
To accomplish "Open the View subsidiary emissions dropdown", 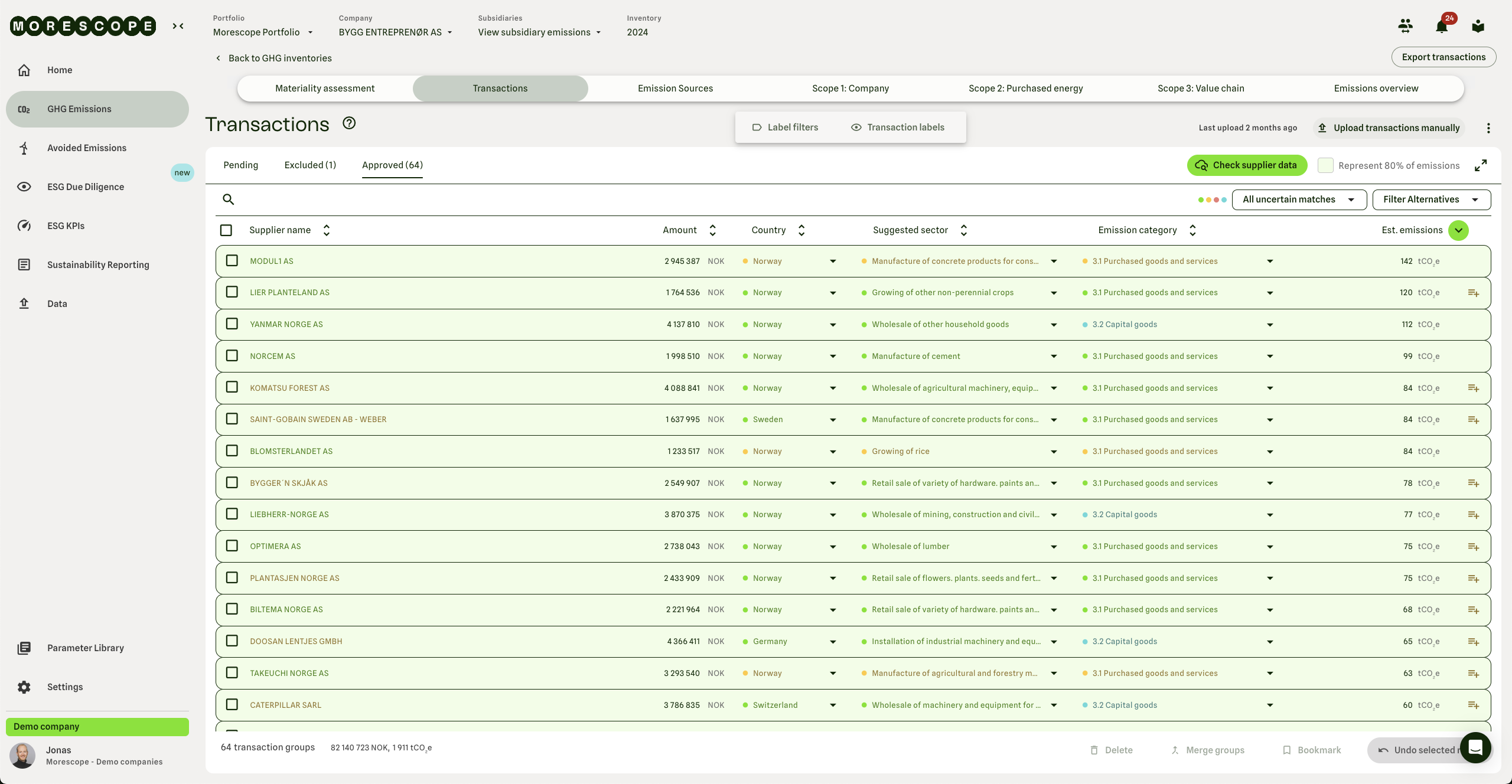I will [x=539, y=32].
